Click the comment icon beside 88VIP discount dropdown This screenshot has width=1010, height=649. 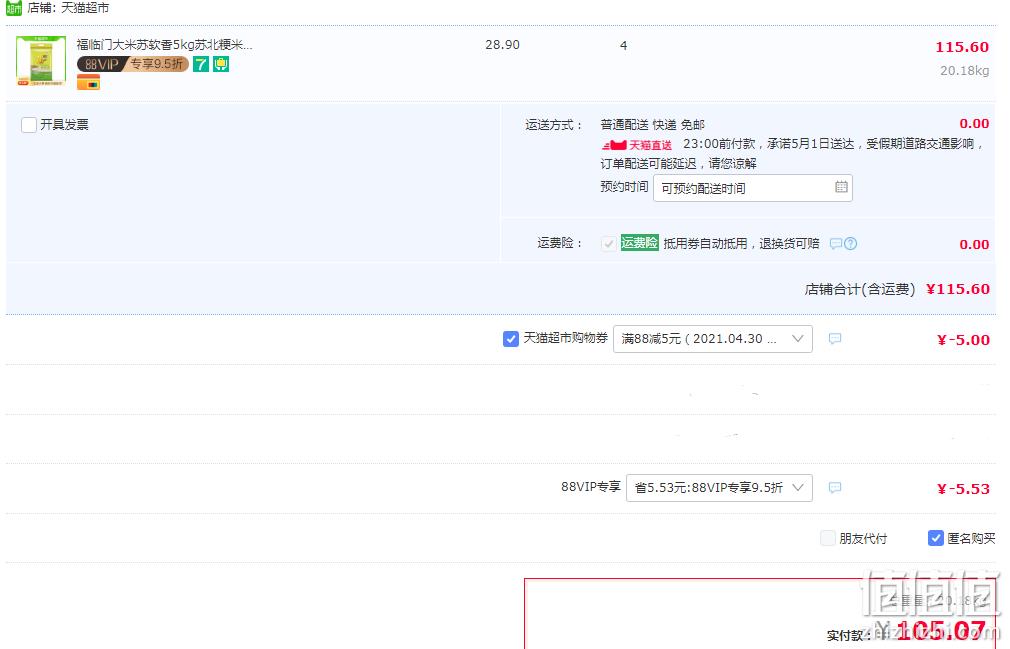coord(835,487)
